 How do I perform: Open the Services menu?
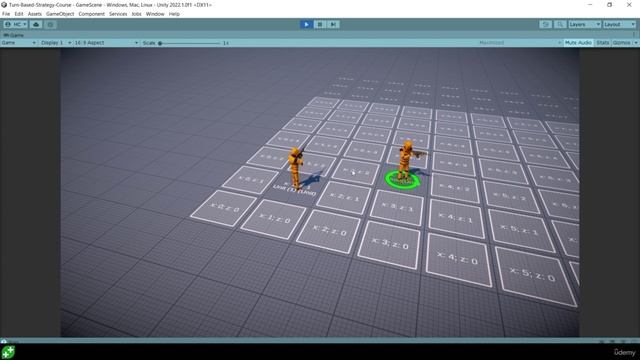118,14
